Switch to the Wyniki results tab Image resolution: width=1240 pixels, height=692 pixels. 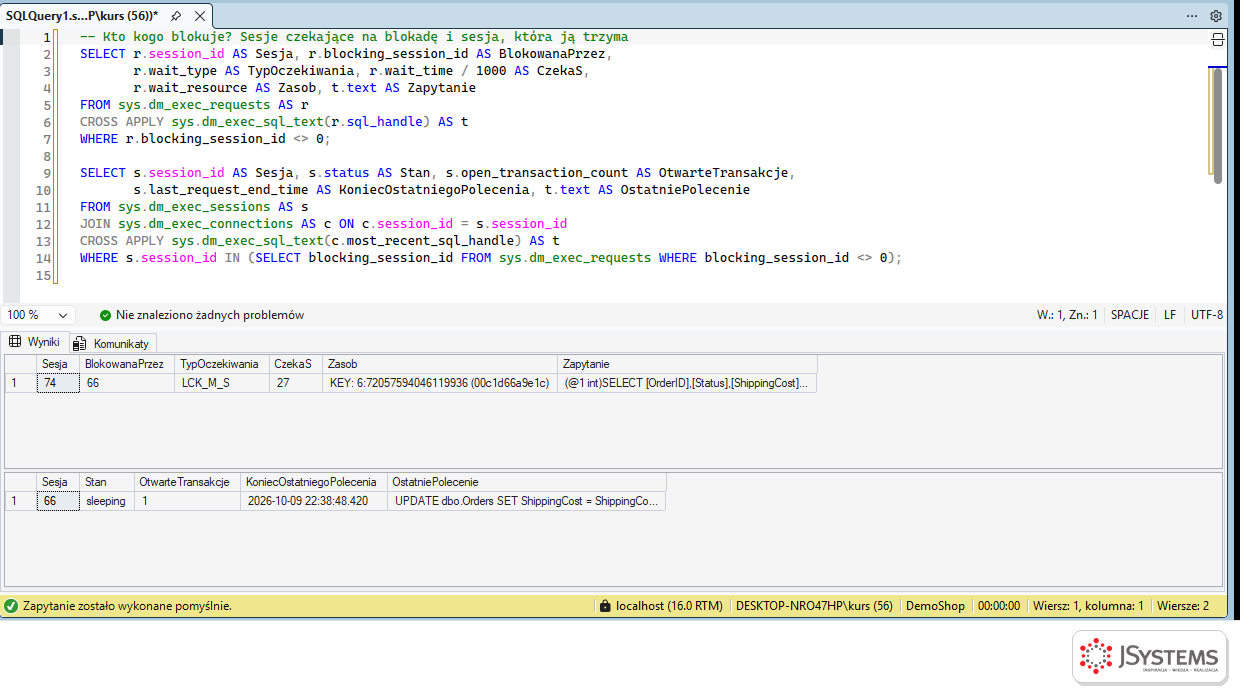pos(35,342)
